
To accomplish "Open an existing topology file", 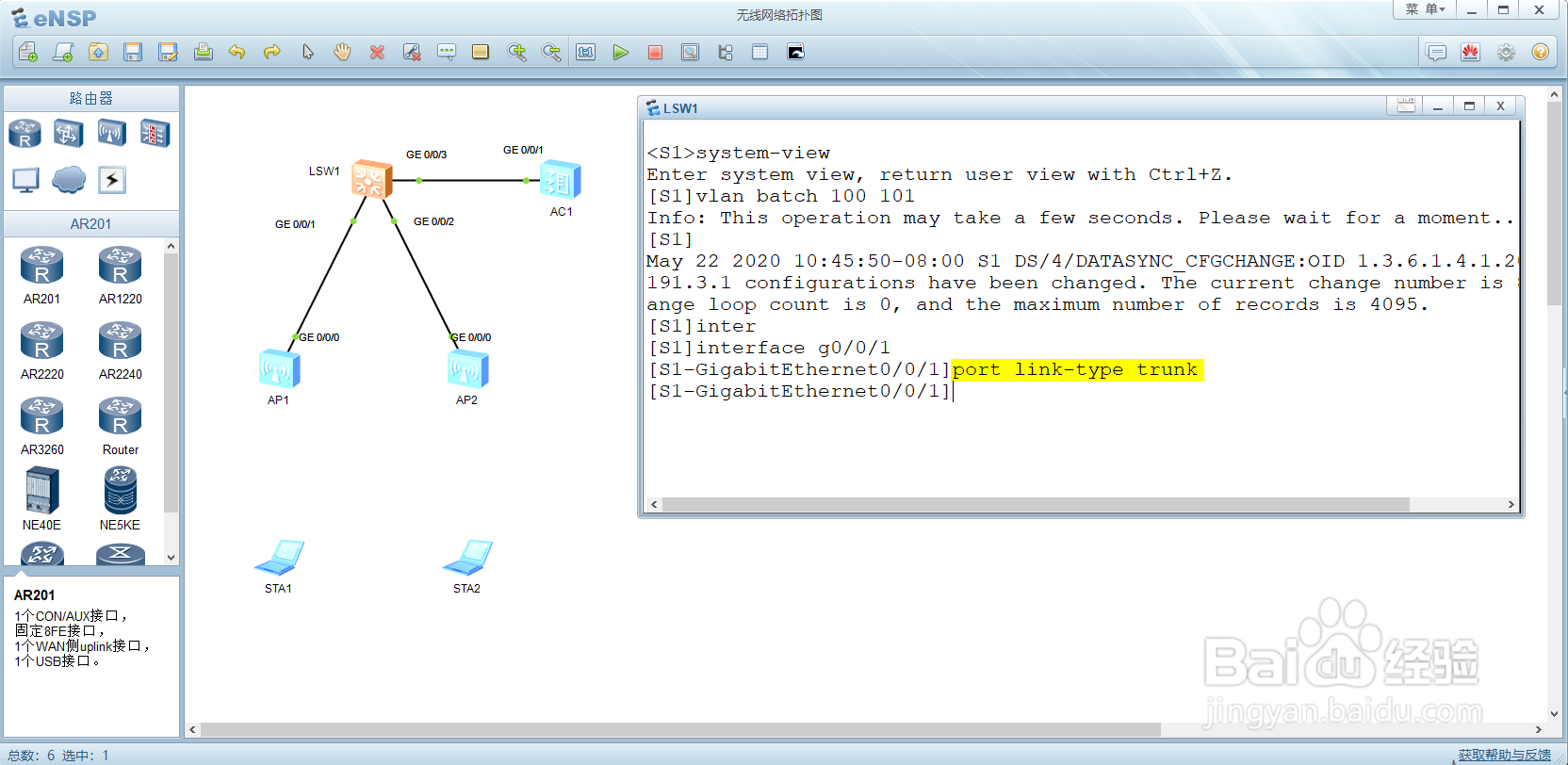I will (x=98, y=52).
